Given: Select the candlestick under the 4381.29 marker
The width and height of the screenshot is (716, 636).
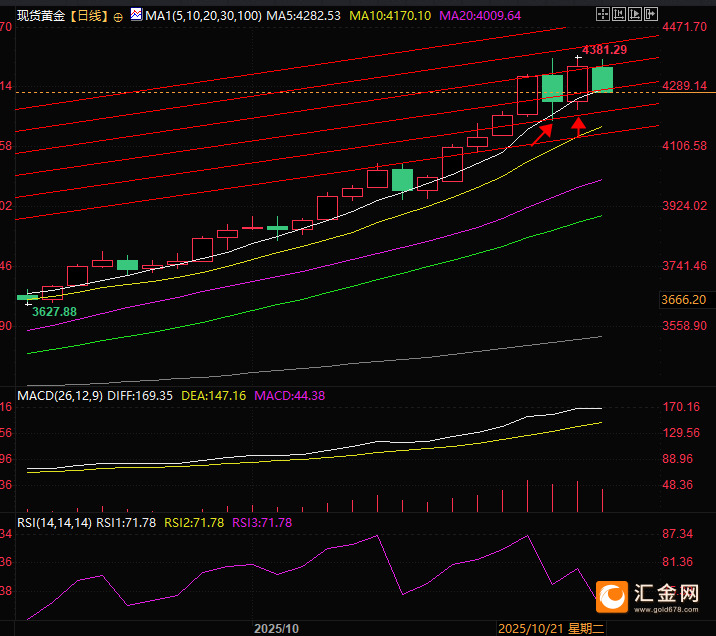Looking at the screenshot, I should coord(578,84).
